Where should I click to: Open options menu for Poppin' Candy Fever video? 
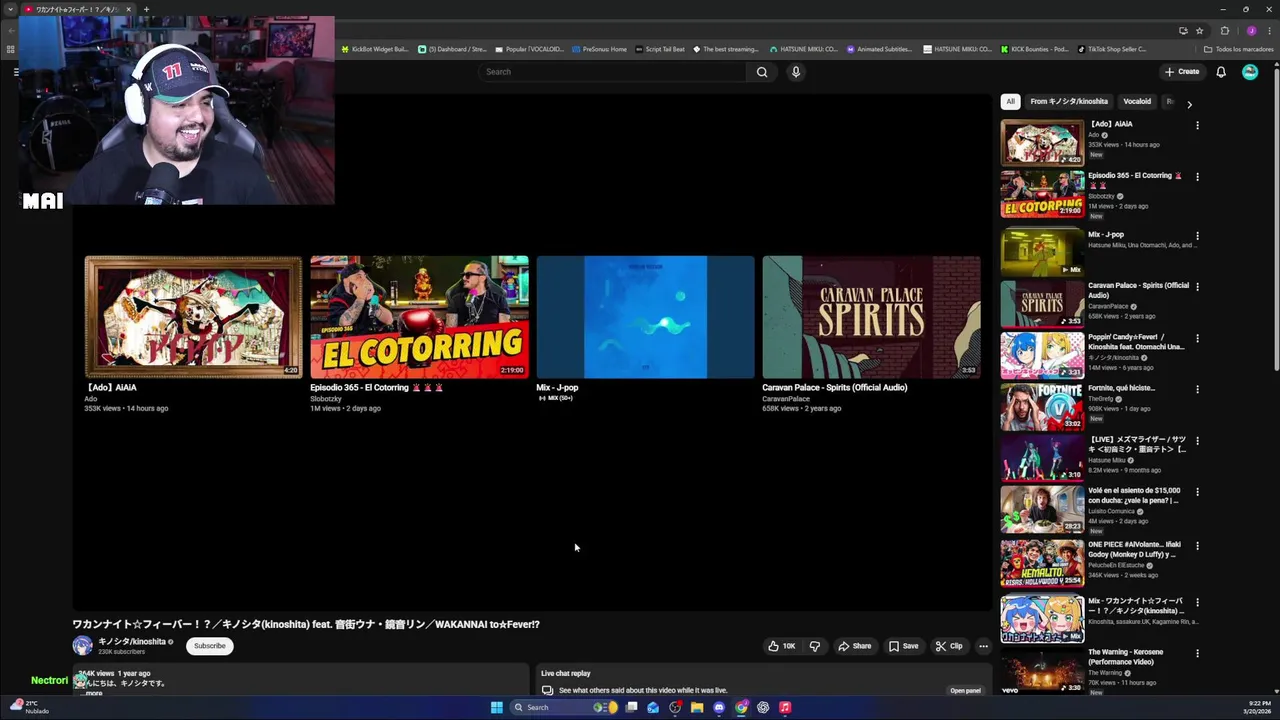point(1197,339)
